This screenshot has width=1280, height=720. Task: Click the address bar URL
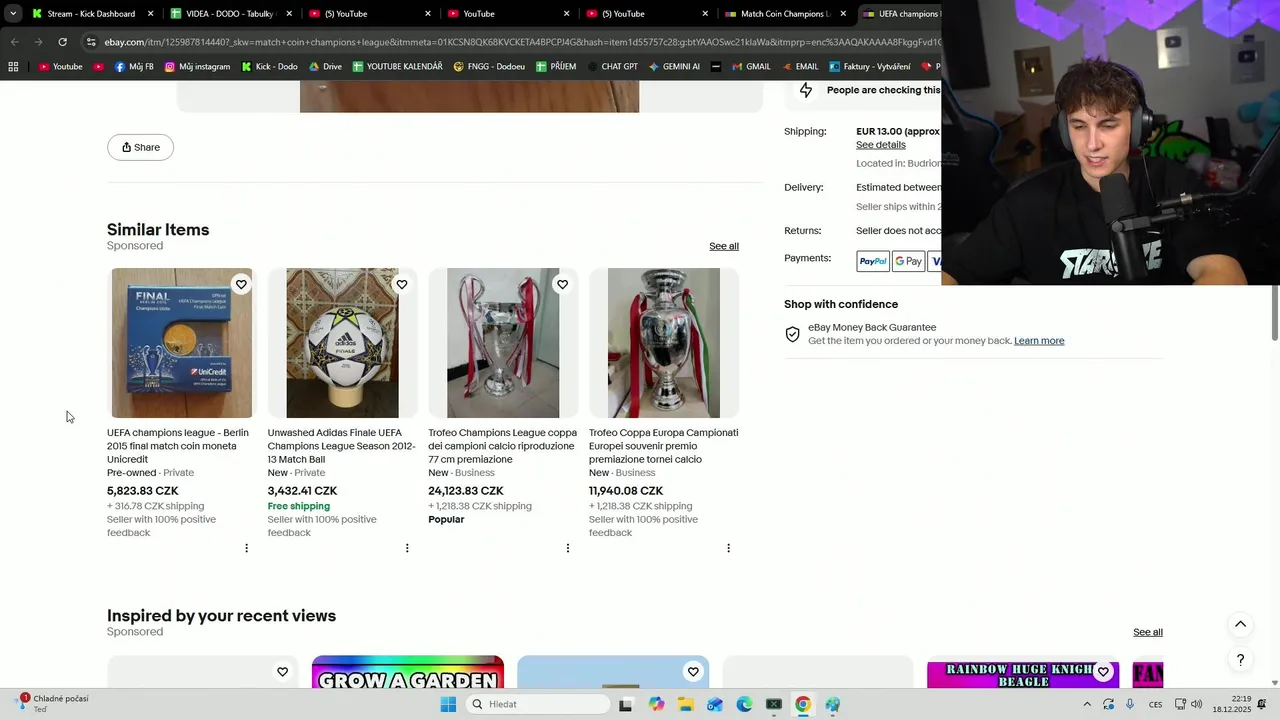tap(520, 42)
